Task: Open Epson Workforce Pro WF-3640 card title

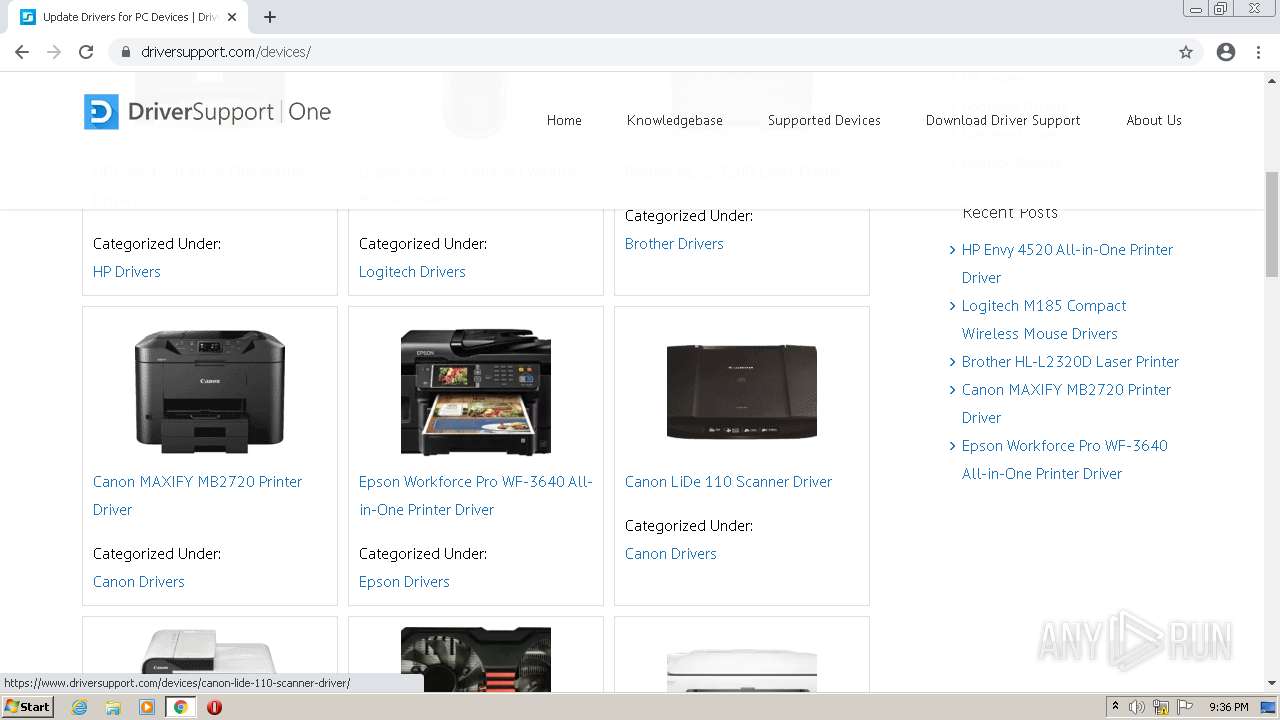Action: tap(476, 496)
